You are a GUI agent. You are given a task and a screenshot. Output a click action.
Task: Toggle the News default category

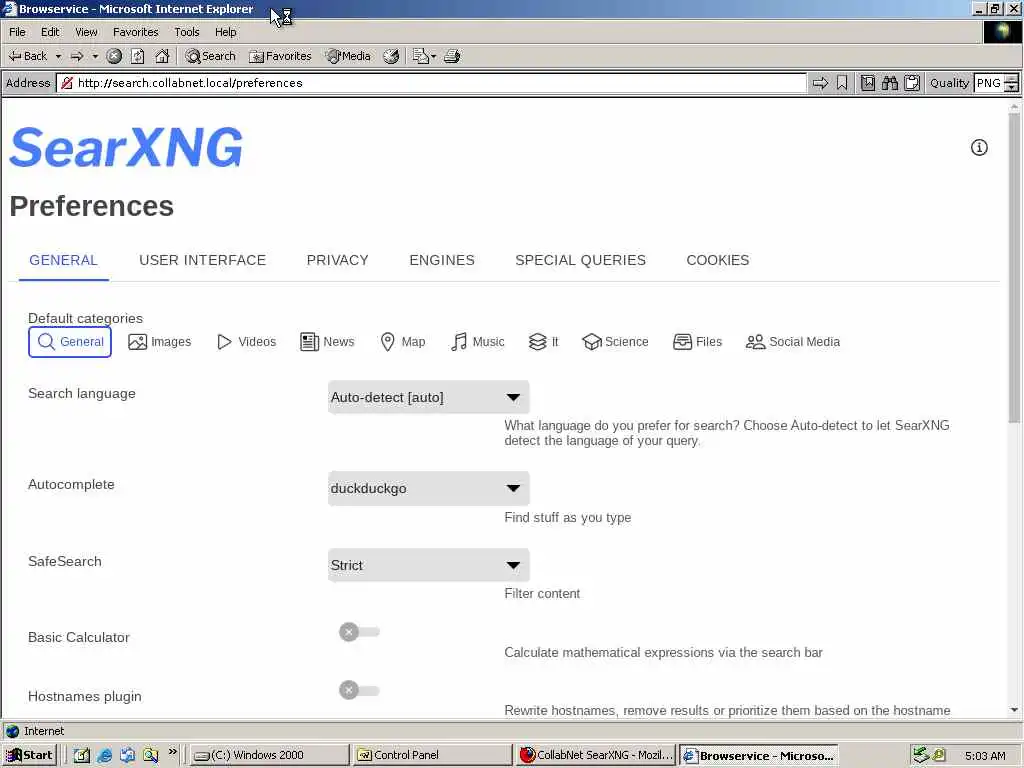tap(327, 342)
